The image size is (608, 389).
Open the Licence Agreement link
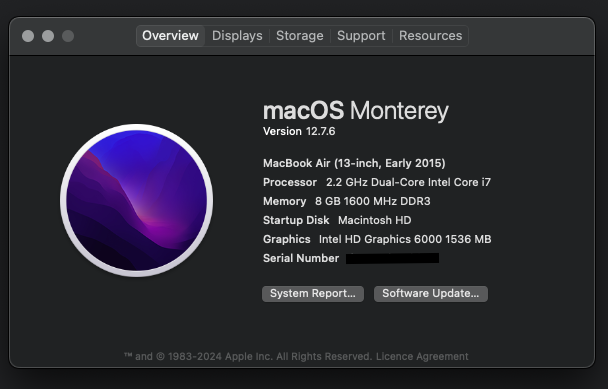coord(422,356)
